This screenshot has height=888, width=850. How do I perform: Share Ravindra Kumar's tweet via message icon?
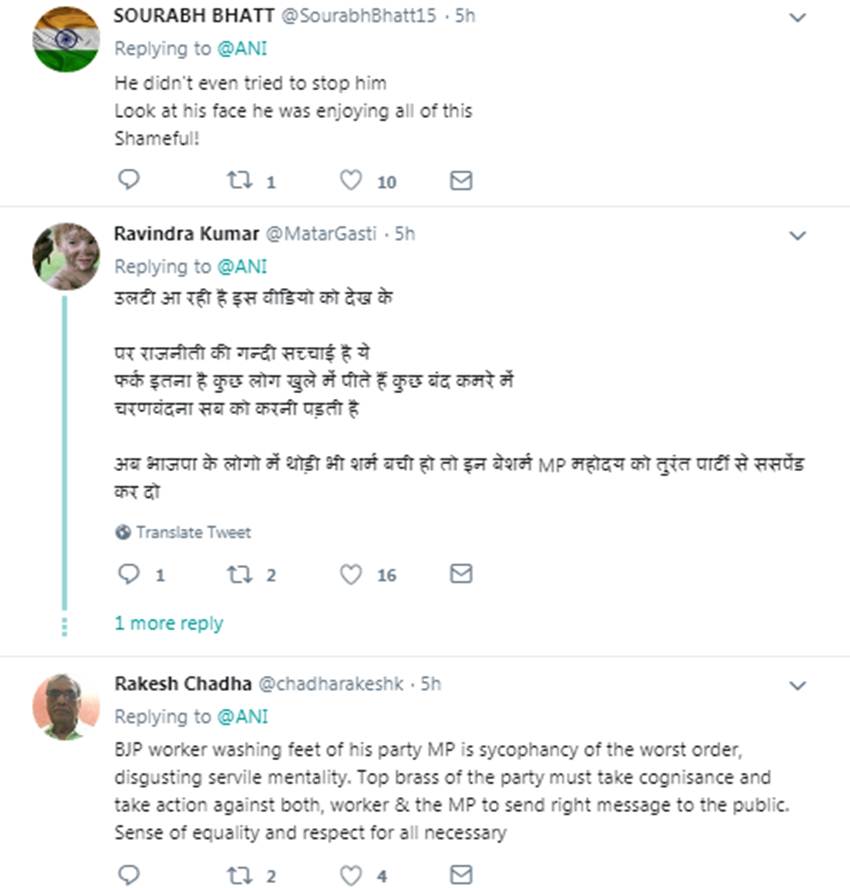point(460,574)
